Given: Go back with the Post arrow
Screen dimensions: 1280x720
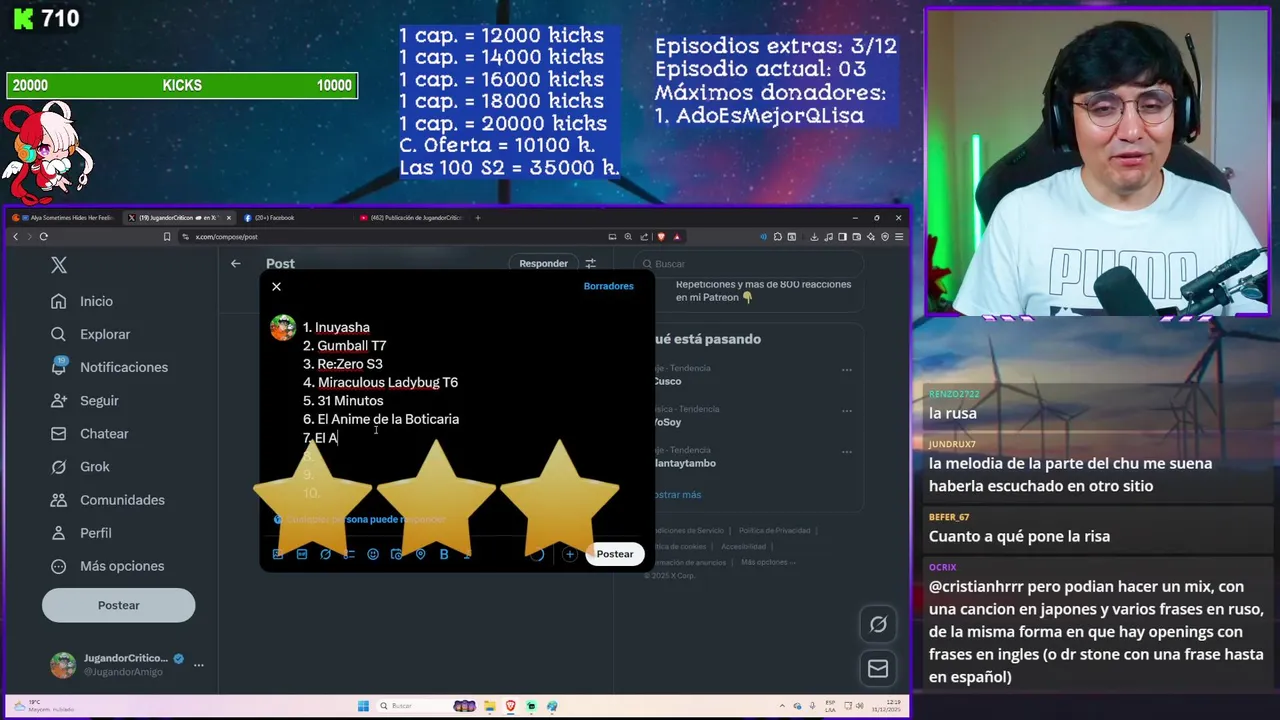Looking at the screenshot, I should pos(235,264).
